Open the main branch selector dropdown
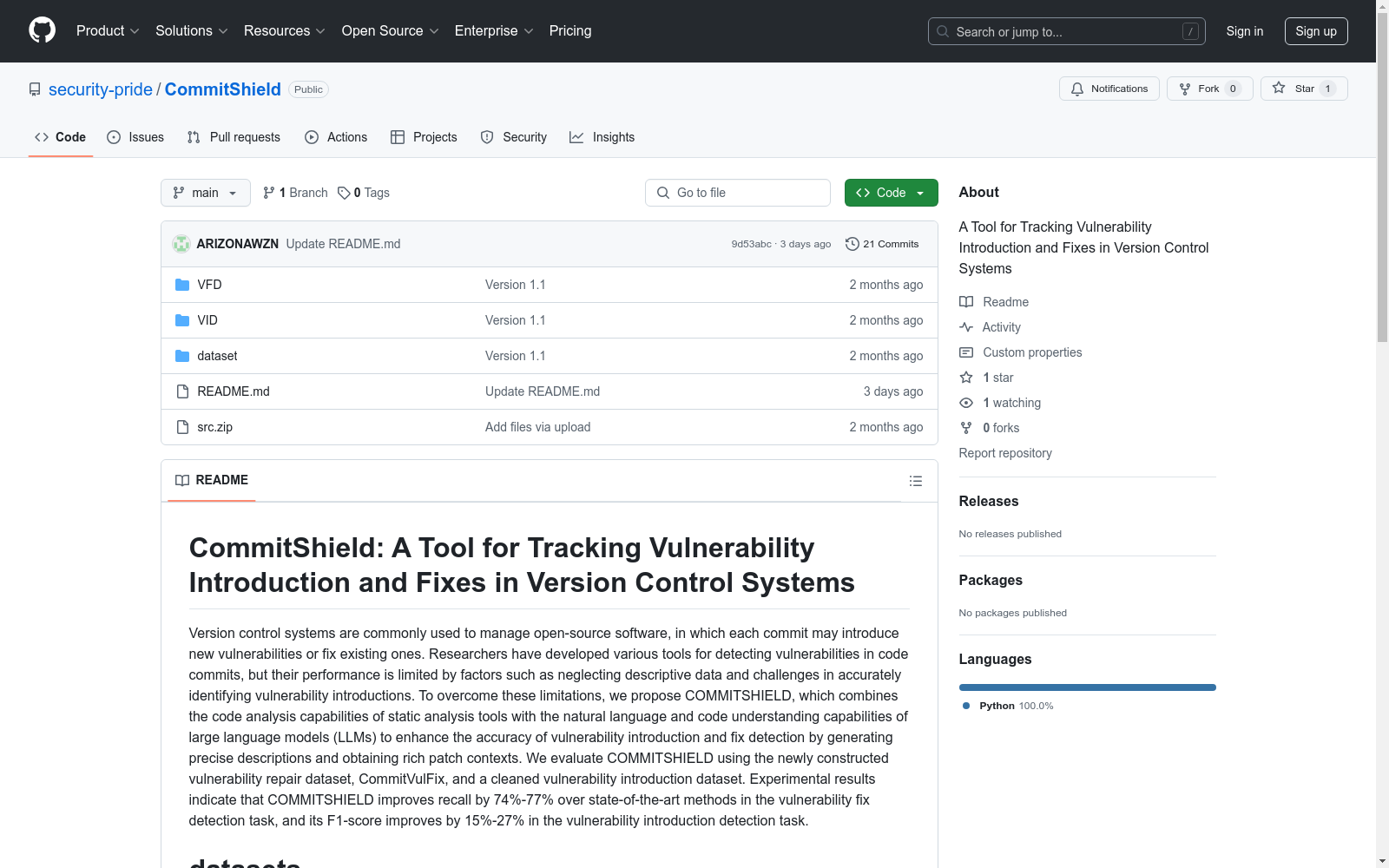Image resolution: width=1389 pixels, height=868 pixels. pyautogui.click(x=206, y=193)
